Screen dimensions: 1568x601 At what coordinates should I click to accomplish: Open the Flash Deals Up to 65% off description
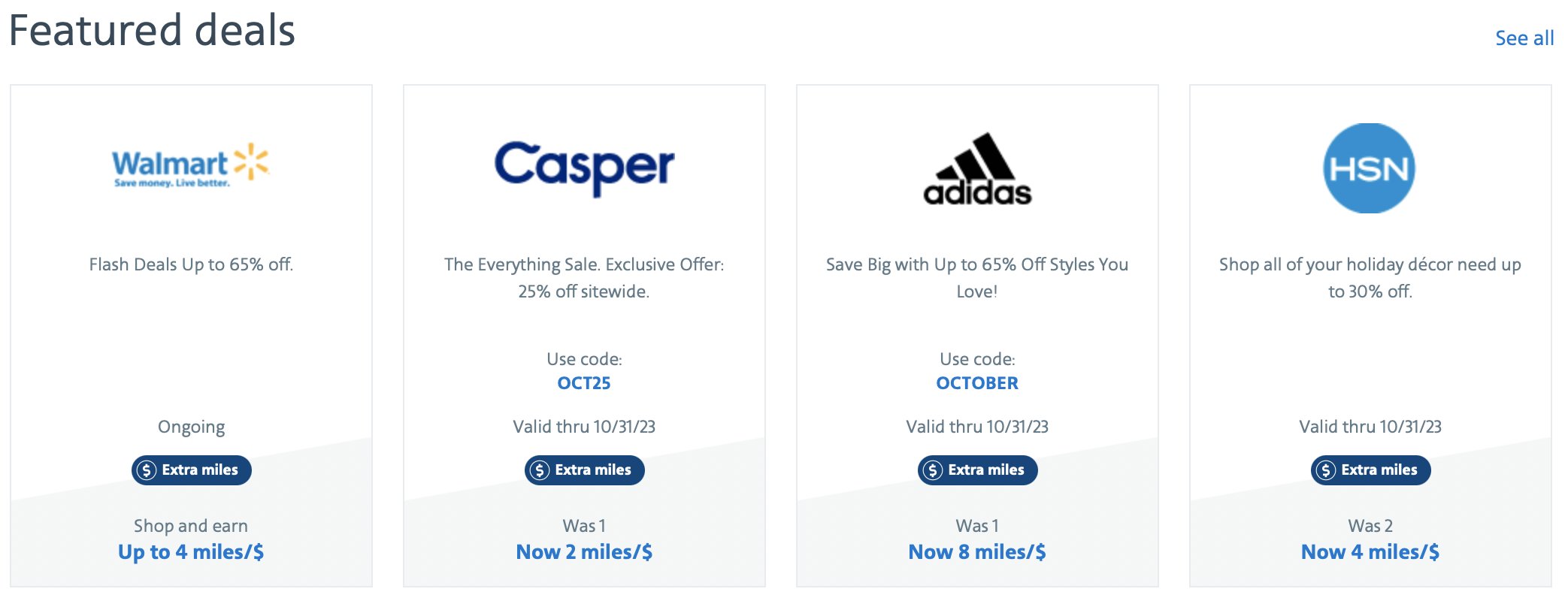[x=191, y=264]
